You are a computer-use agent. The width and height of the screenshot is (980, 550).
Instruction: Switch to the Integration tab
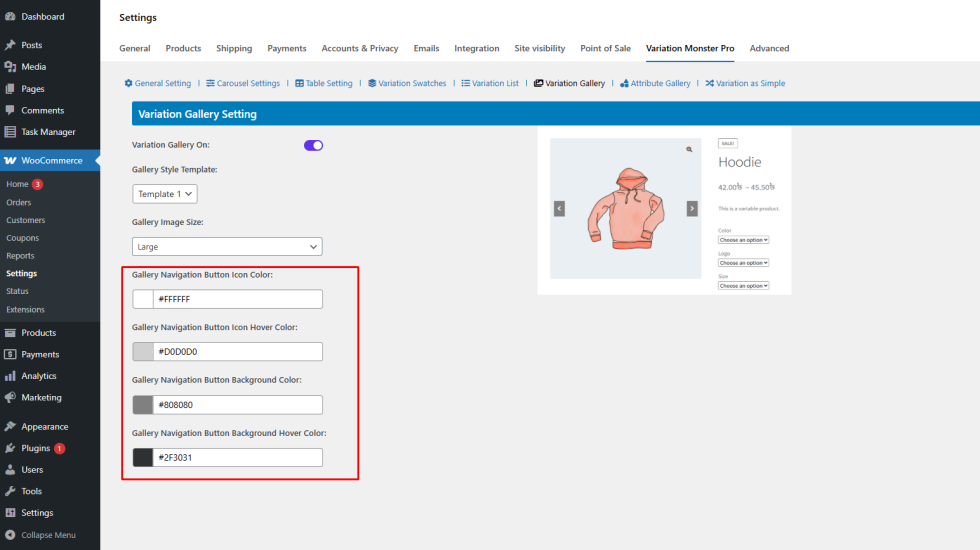[x=477, y=48]
